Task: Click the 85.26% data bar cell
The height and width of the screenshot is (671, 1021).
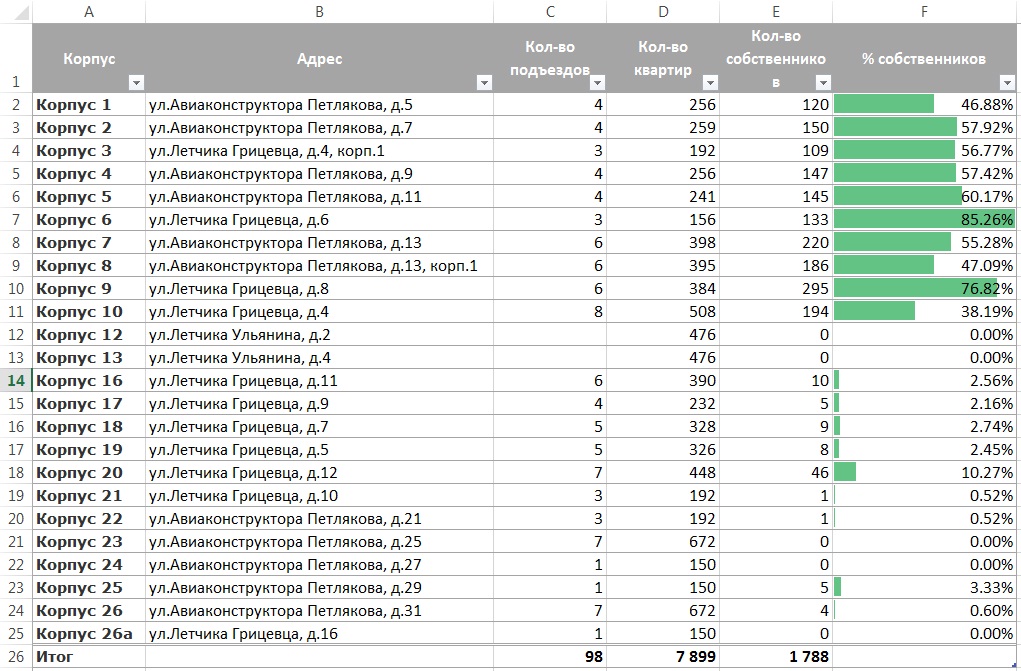Action: [x=924, y=220]
